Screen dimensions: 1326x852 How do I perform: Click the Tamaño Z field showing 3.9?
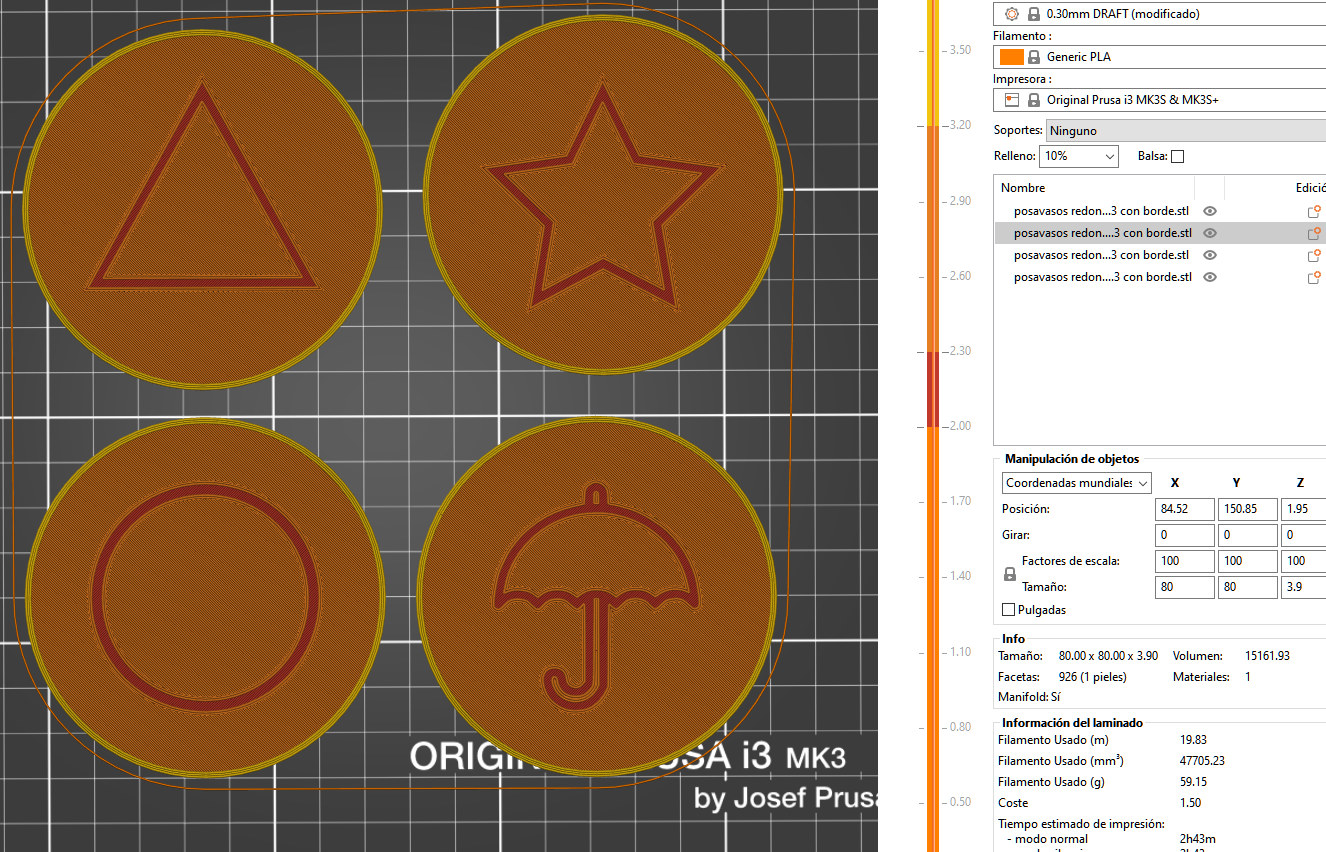[1304, 587]
